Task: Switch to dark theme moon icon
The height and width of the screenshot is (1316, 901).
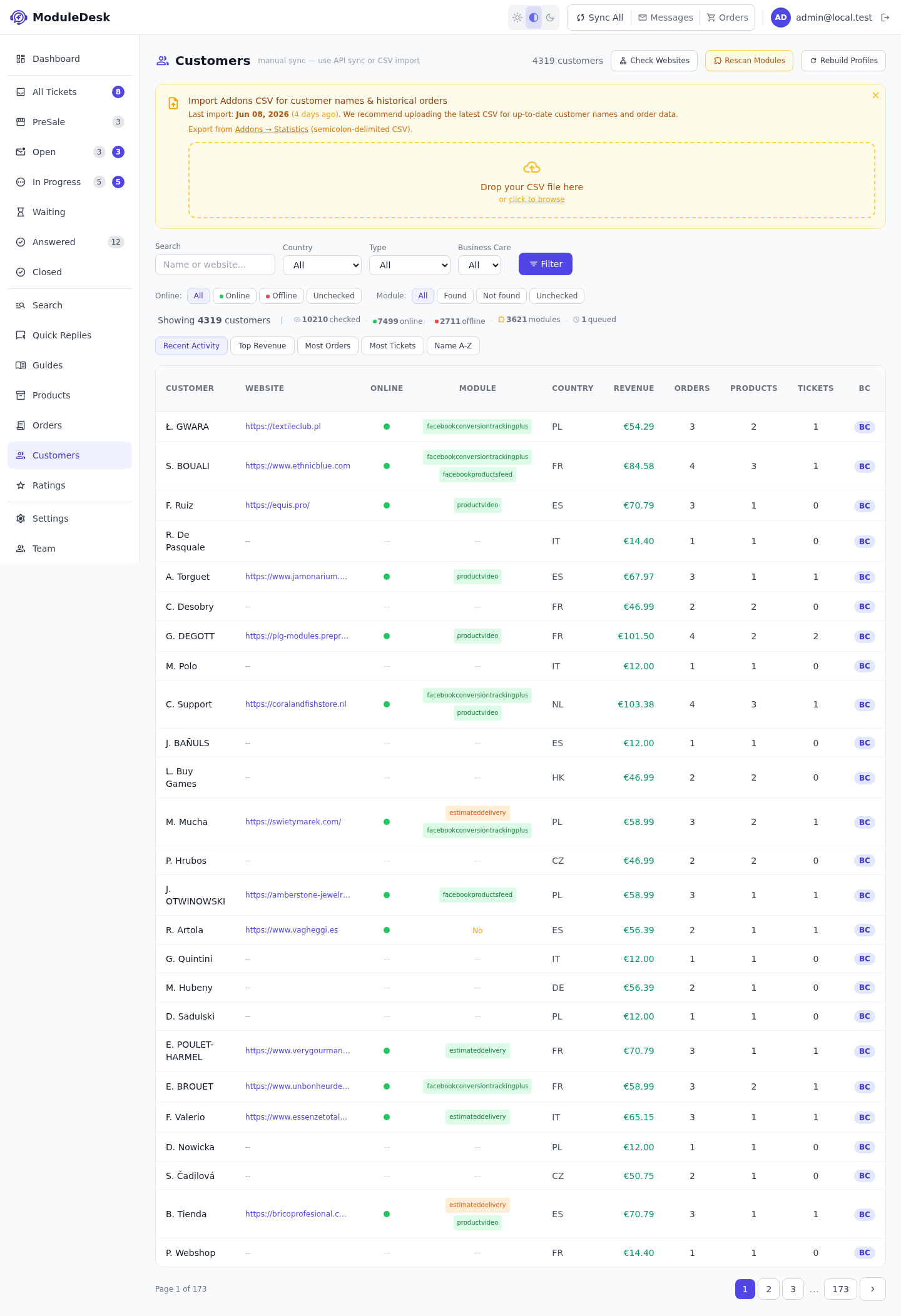Action: coord(550,18)
